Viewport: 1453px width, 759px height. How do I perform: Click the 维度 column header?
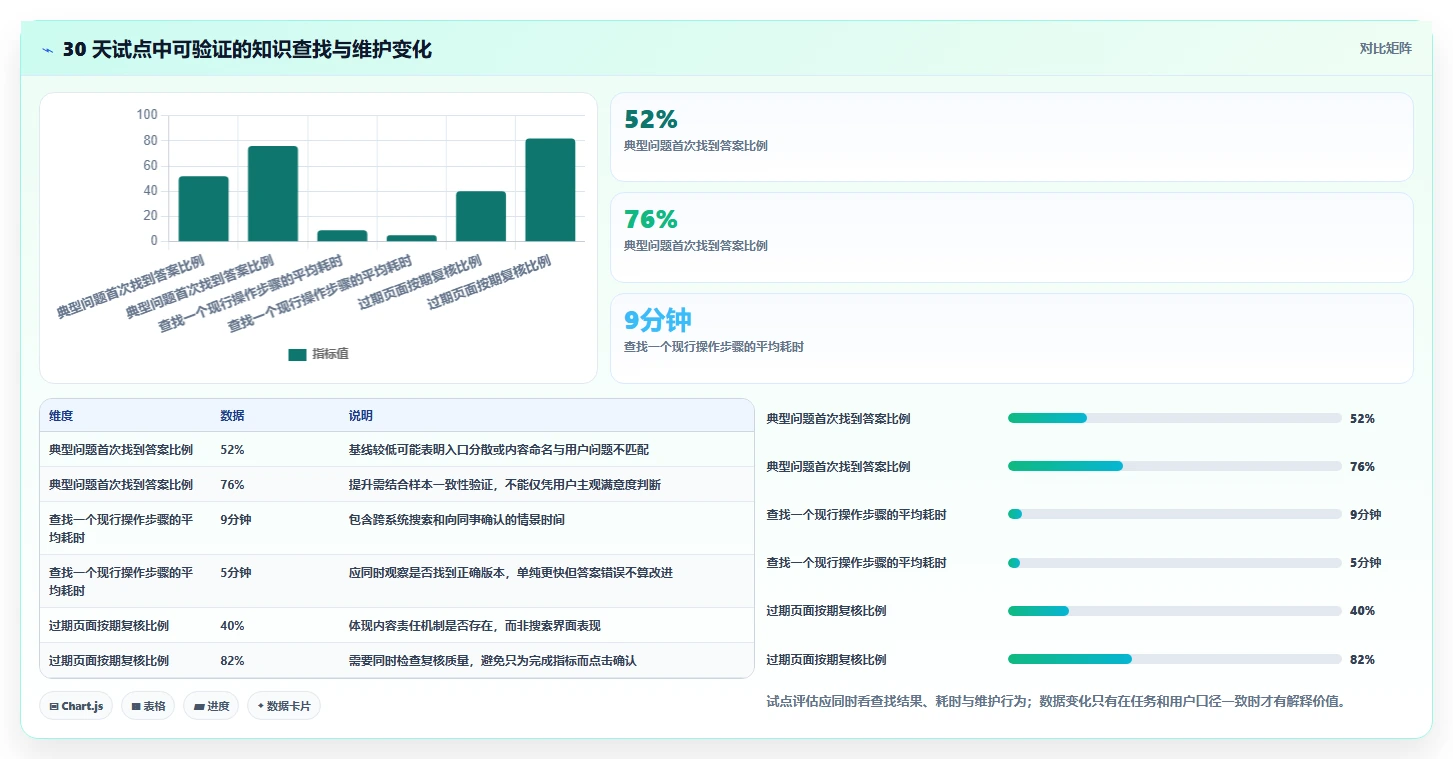pos(126,416)
